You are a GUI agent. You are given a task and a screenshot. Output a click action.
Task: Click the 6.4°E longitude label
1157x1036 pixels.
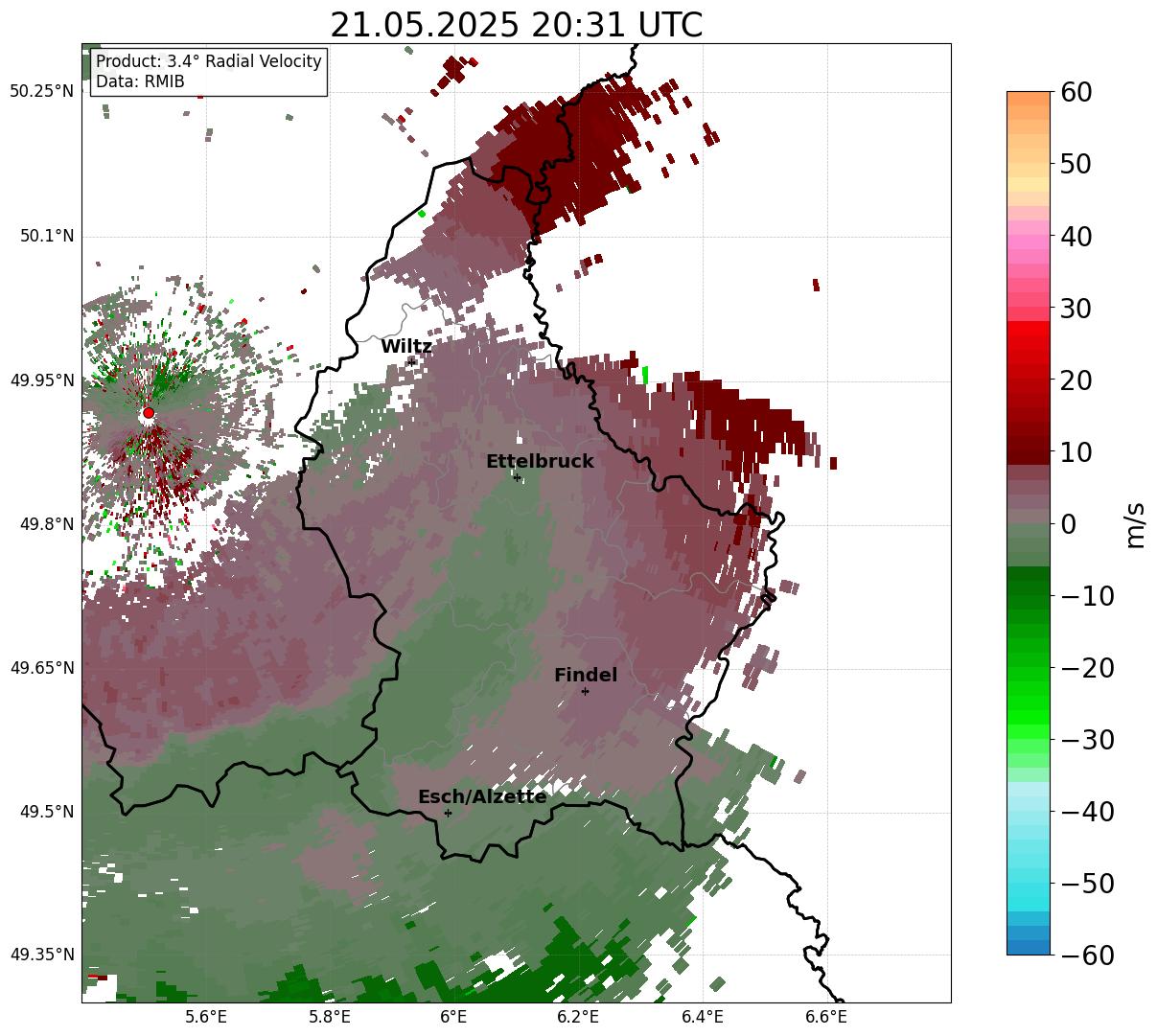click(x=703, y=1016)
